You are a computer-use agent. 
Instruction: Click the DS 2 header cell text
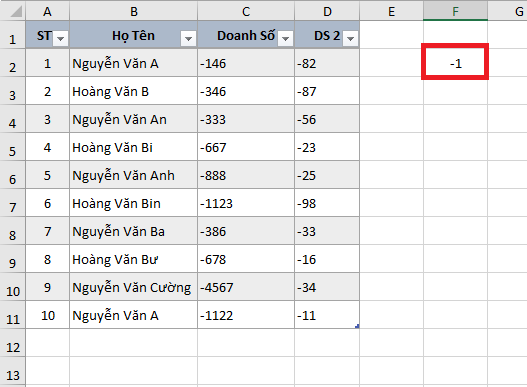click(327, 36)
